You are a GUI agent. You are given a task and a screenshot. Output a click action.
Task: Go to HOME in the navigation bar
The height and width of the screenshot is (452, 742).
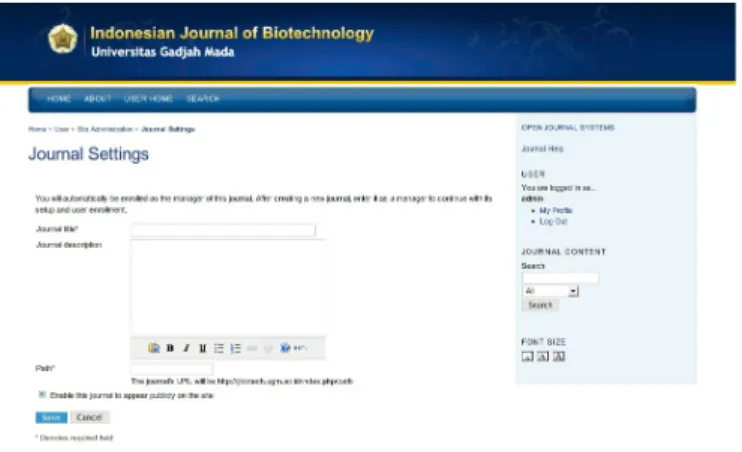coord(59,98)
